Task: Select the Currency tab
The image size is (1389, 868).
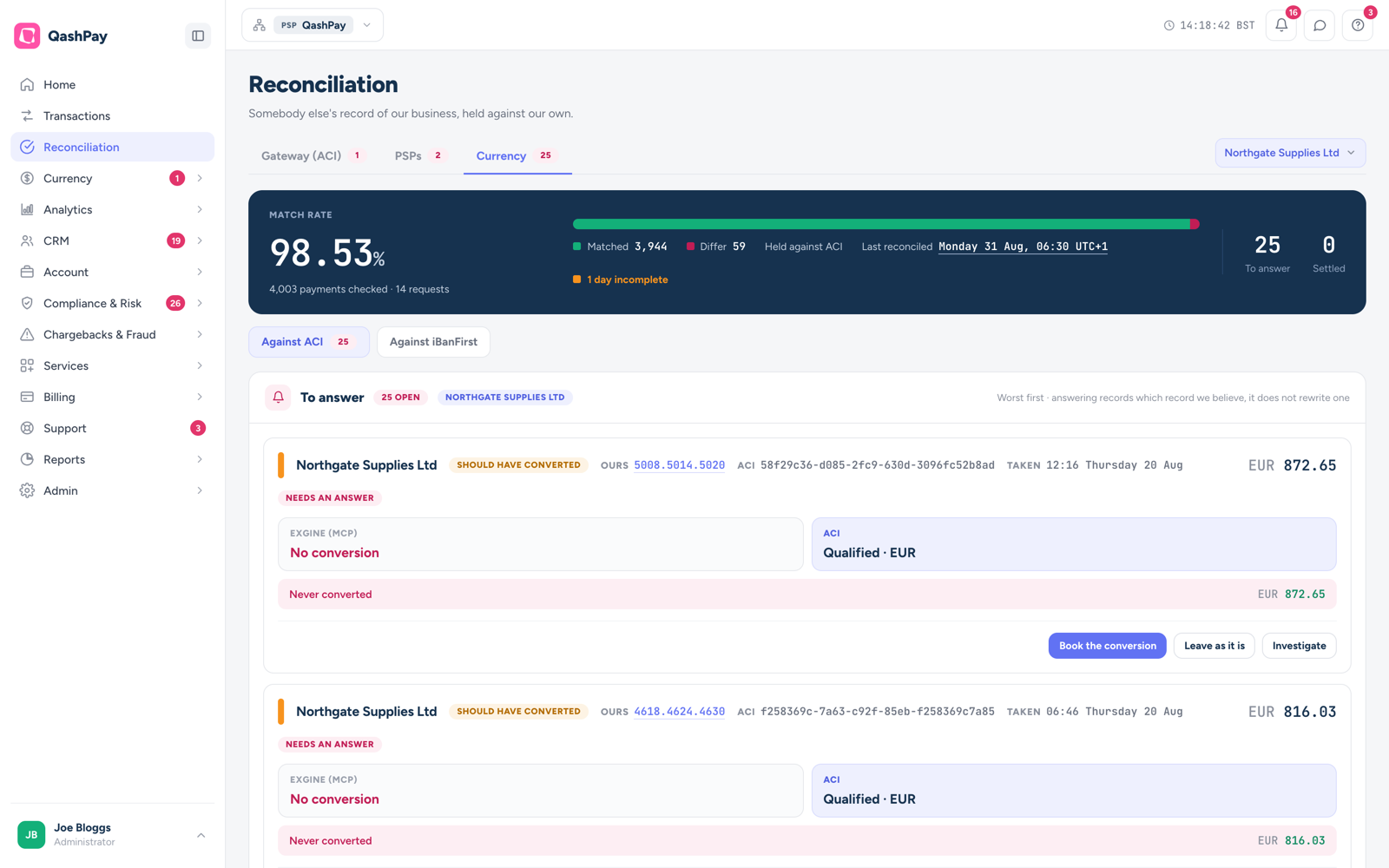Action: pyautogui.click(x=517, y=156)
